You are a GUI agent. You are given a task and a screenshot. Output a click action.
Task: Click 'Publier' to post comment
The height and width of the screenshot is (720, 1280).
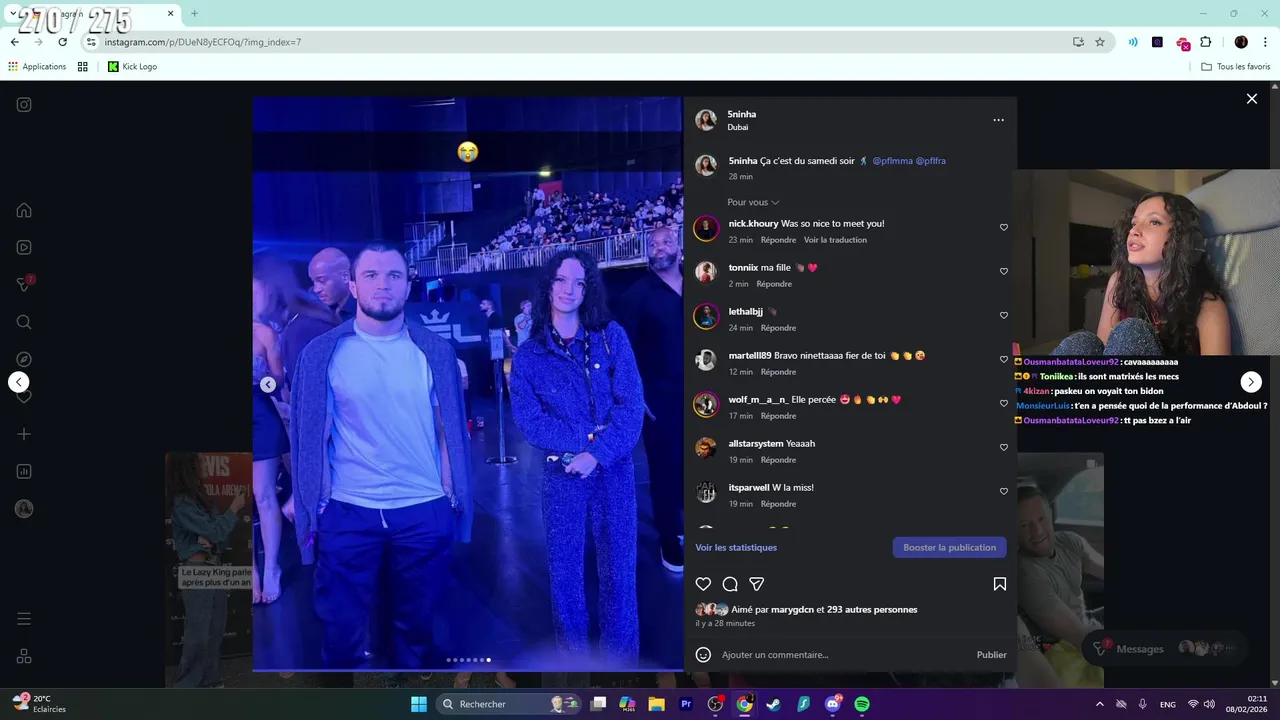[x=991, y=655]
